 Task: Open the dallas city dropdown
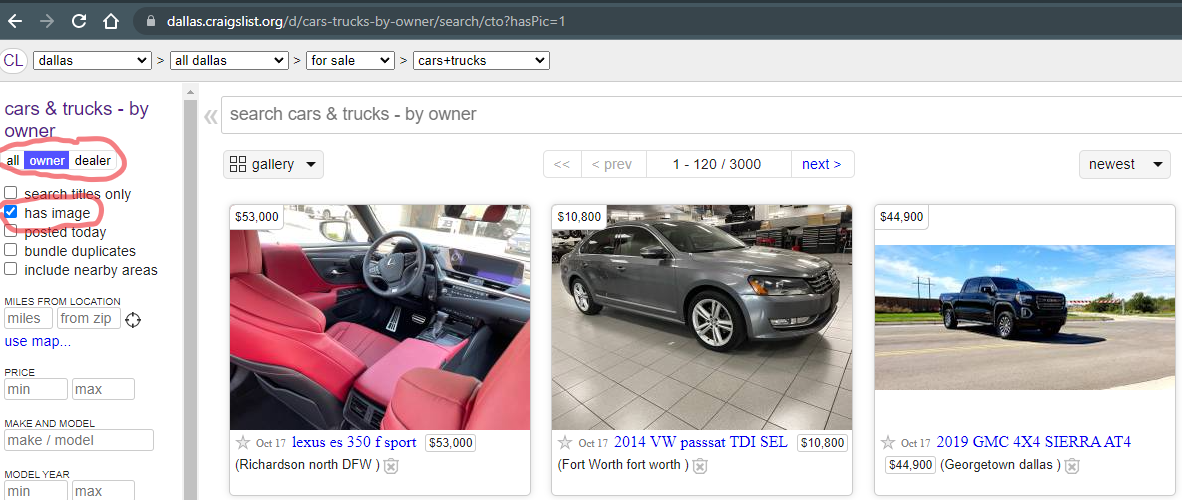pyautogui.click(x=93, y=60)
